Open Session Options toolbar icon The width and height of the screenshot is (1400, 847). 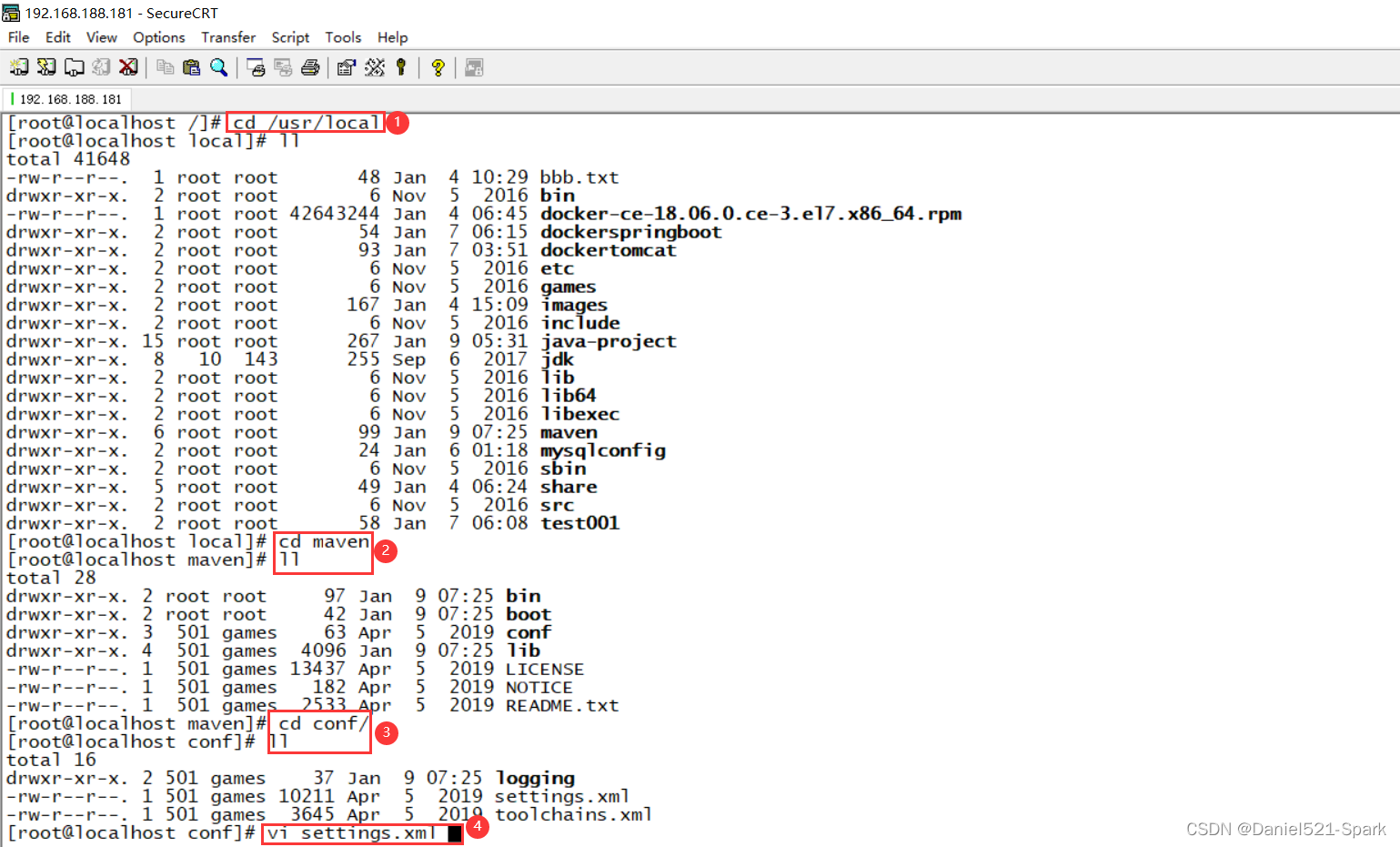coord(346,67)
